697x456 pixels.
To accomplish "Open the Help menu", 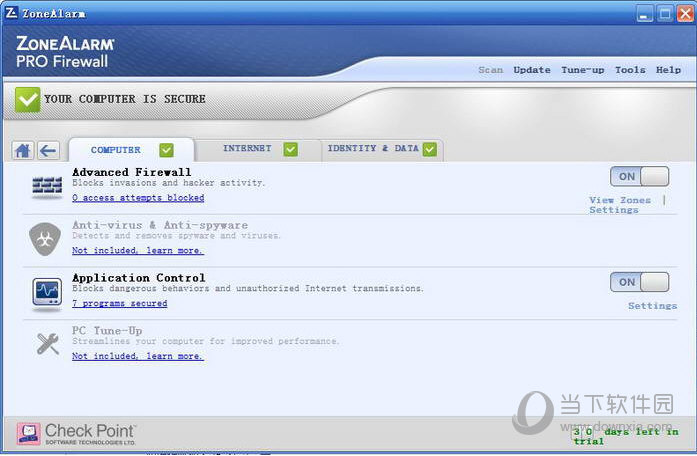I will click(x=668, y=70).
